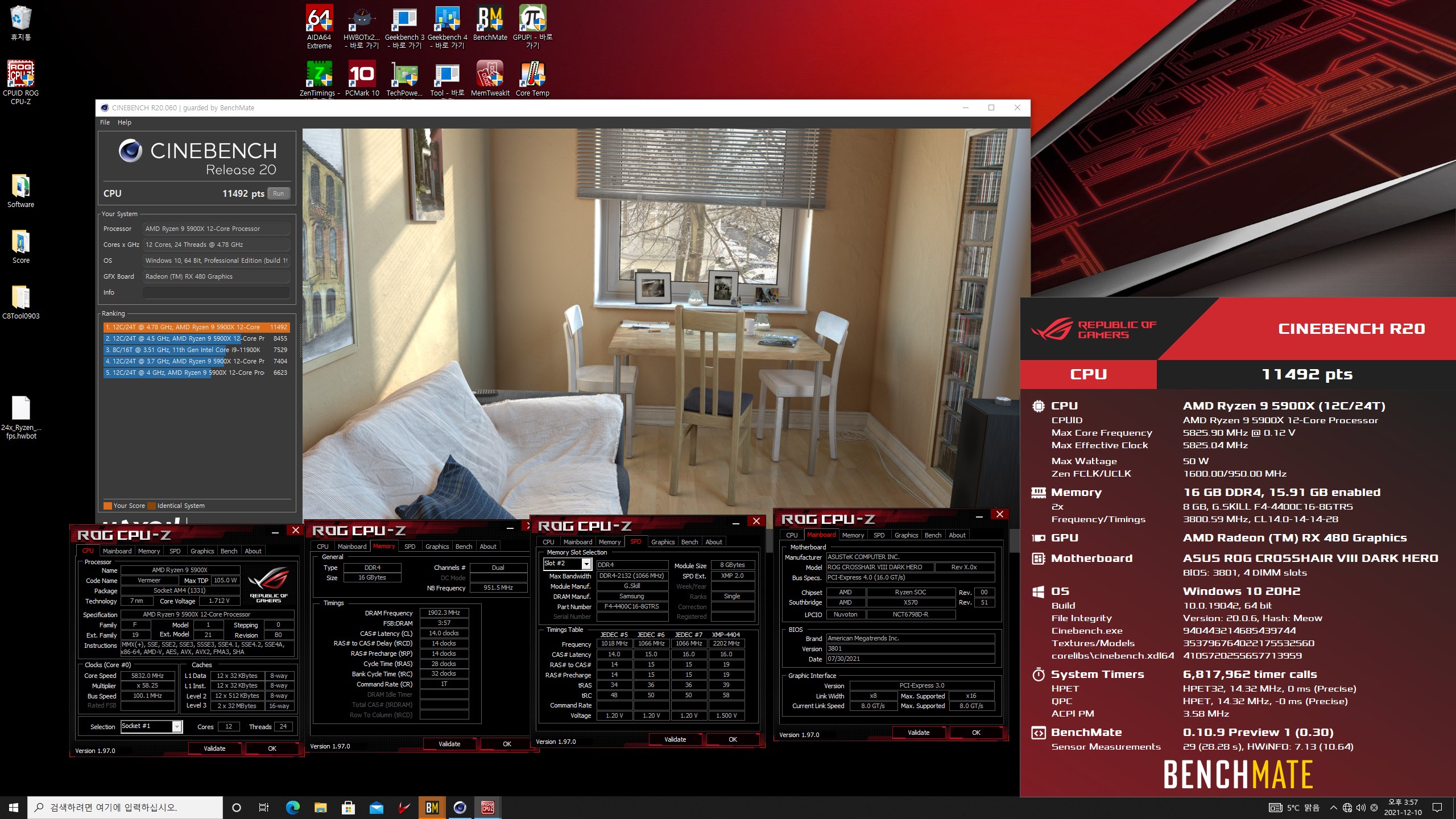
Task: Open Cortana circle icon on taskbar
Action: tap(237, 807)
